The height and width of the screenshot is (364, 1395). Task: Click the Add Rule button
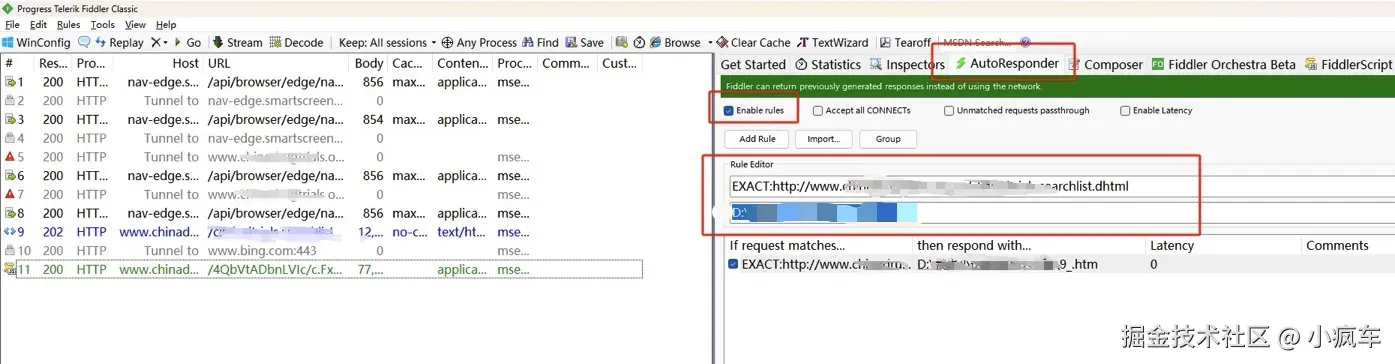758,139
